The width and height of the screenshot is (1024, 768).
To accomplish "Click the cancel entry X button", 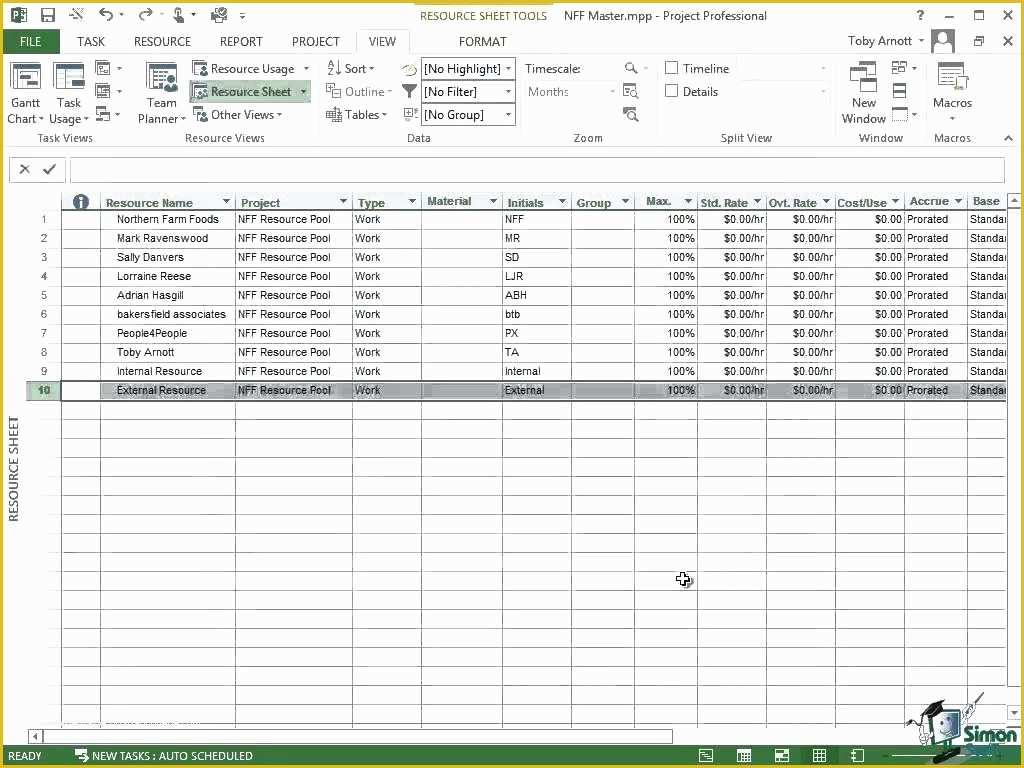I will [25, 169].
